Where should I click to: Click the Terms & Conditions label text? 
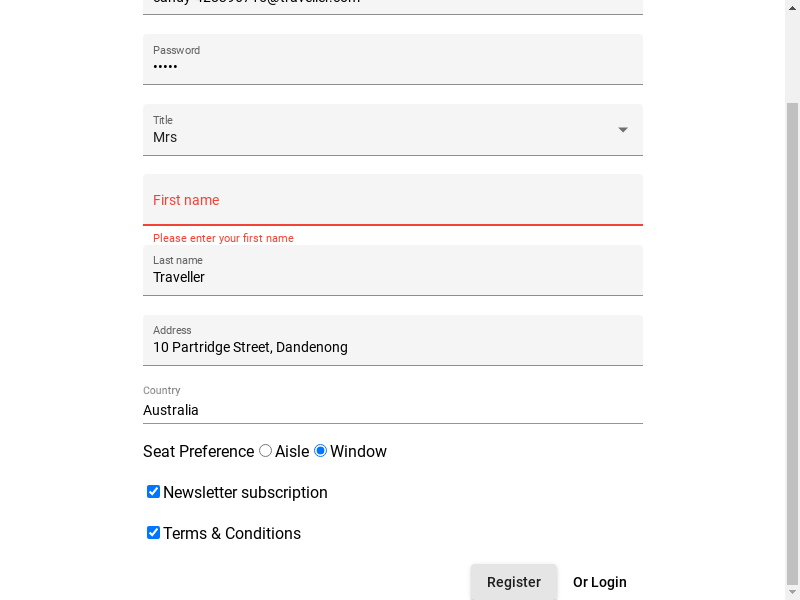tap(232, 534)
